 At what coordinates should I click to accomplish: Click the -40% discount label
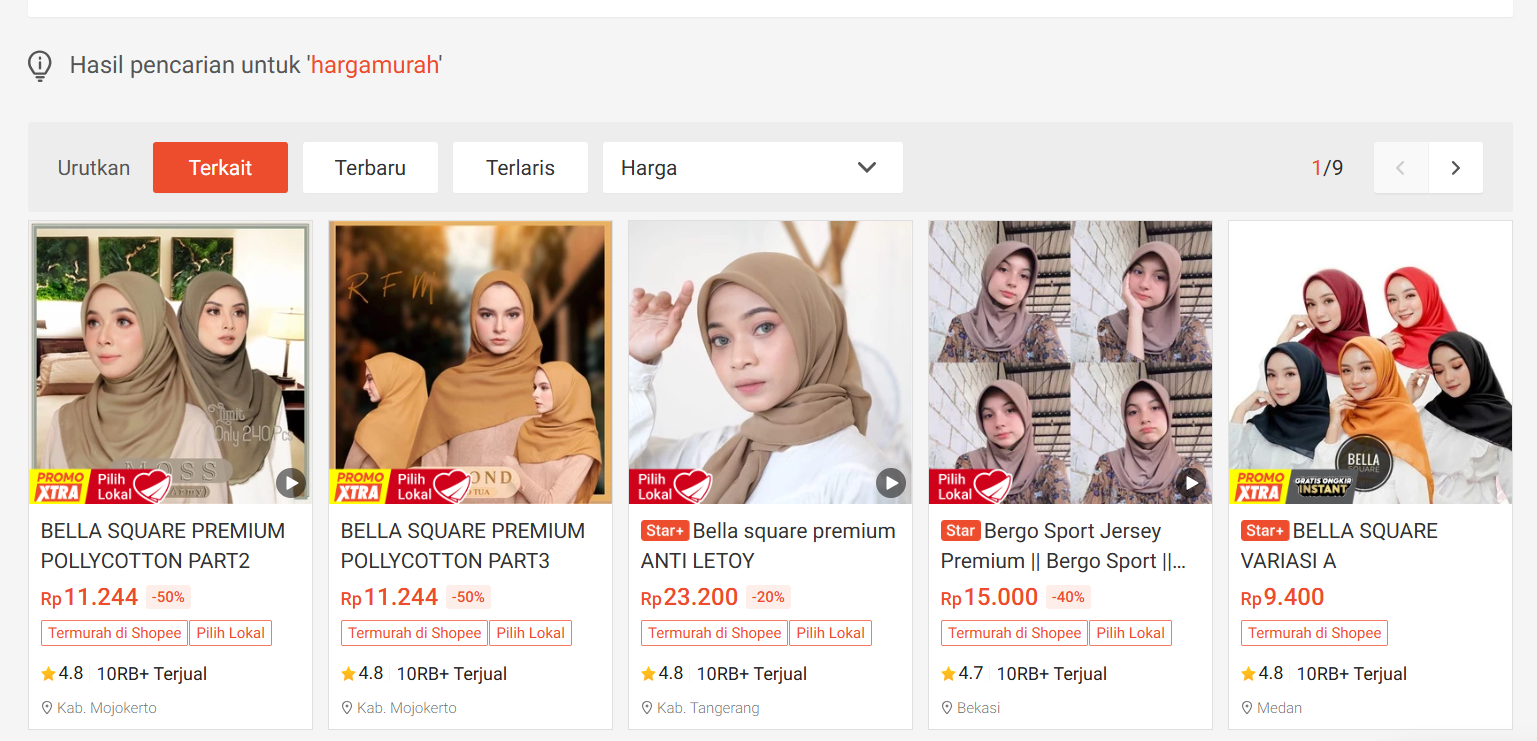[x=1069, y=597]
